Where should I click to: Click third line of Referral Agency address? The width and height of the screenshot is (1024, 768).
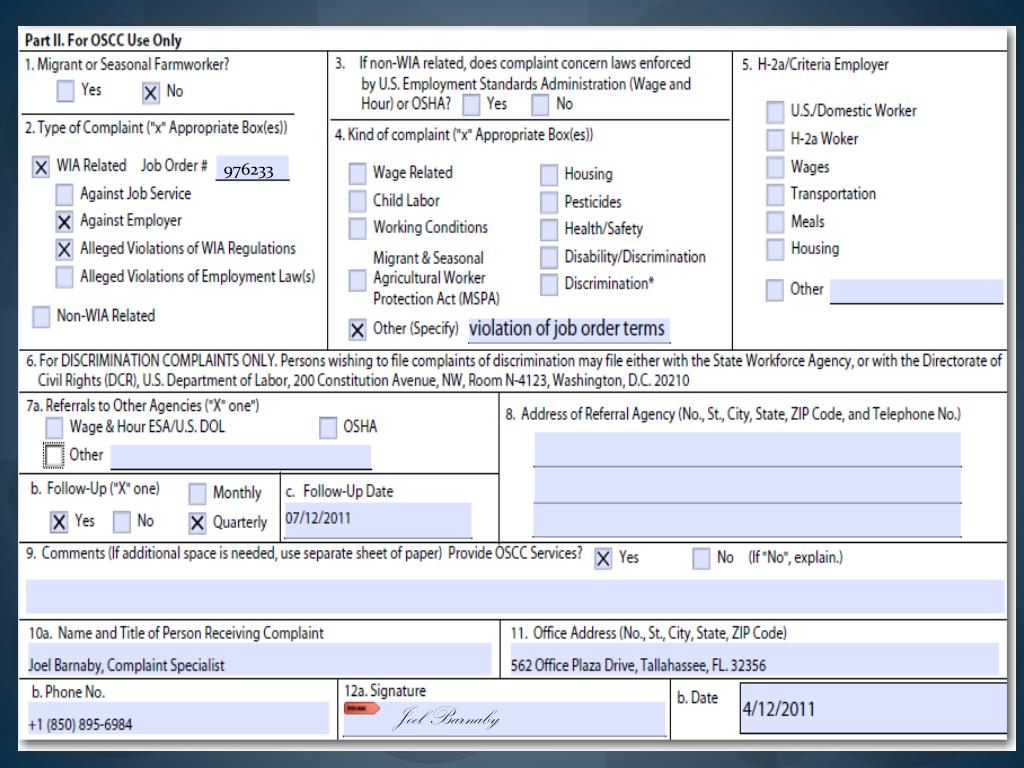[x=747, y=520]
